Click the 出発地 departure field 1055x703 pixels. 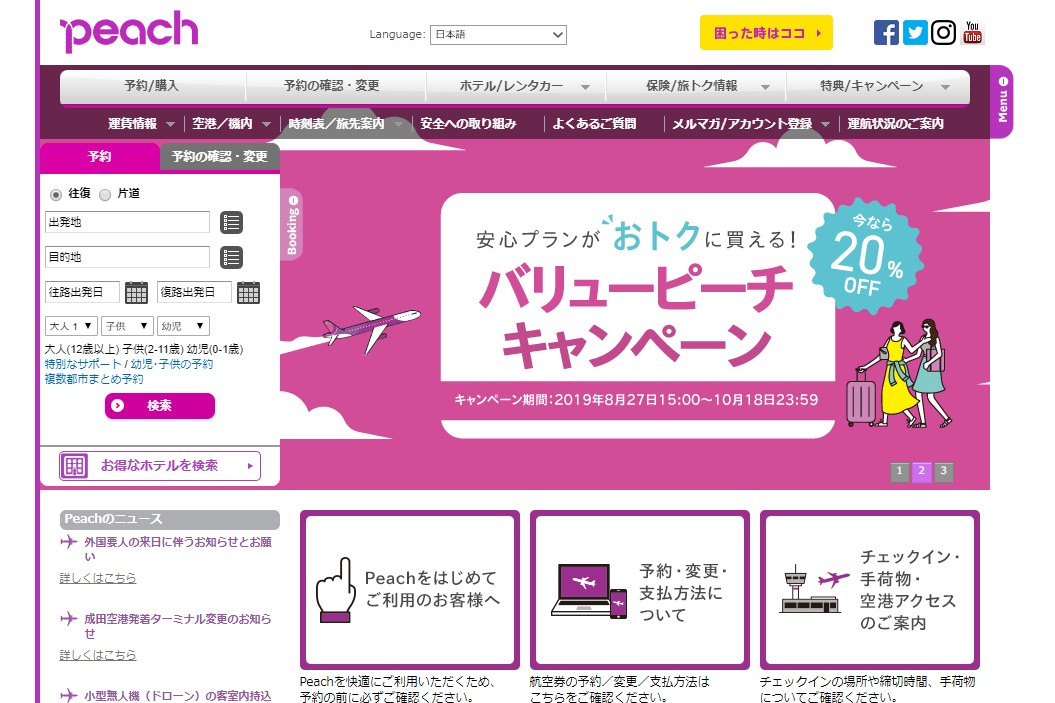(x=127, y=222)
